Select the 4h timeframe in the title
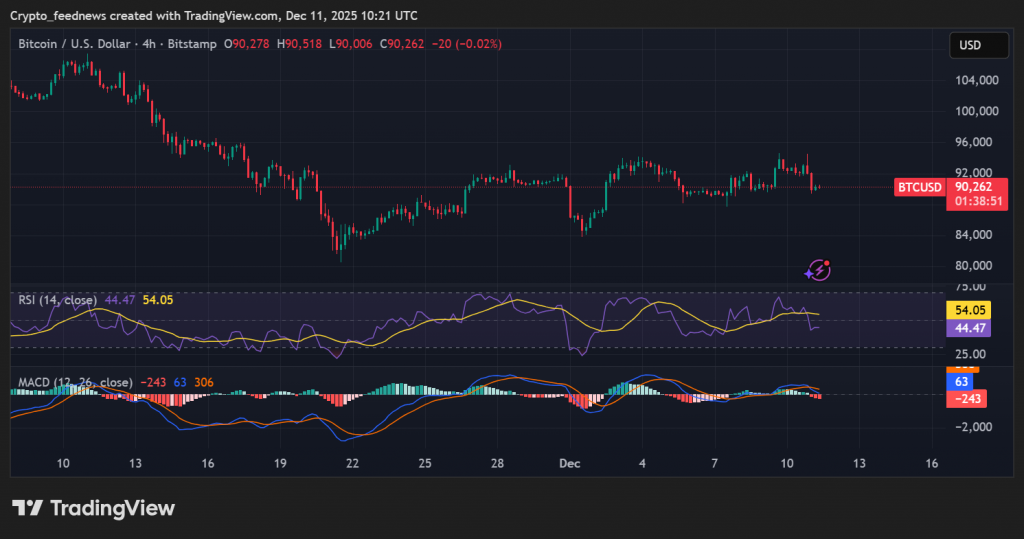The image size is (1024, 539). [x=149, y=44]
